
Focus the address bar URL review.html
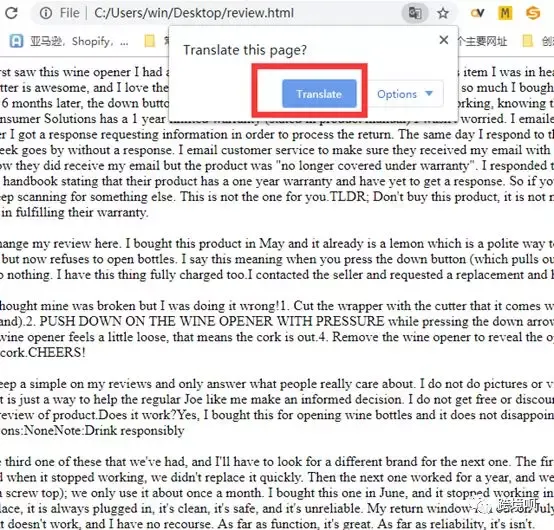coord(194,13)
